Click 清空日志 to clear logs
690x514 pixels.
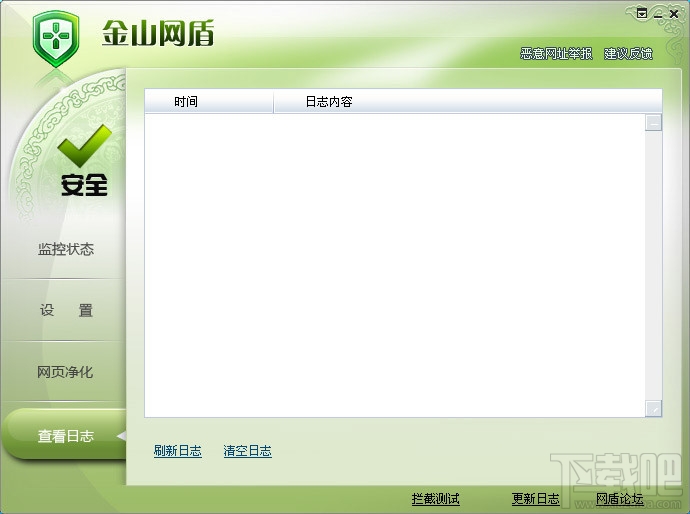[247, 451]
